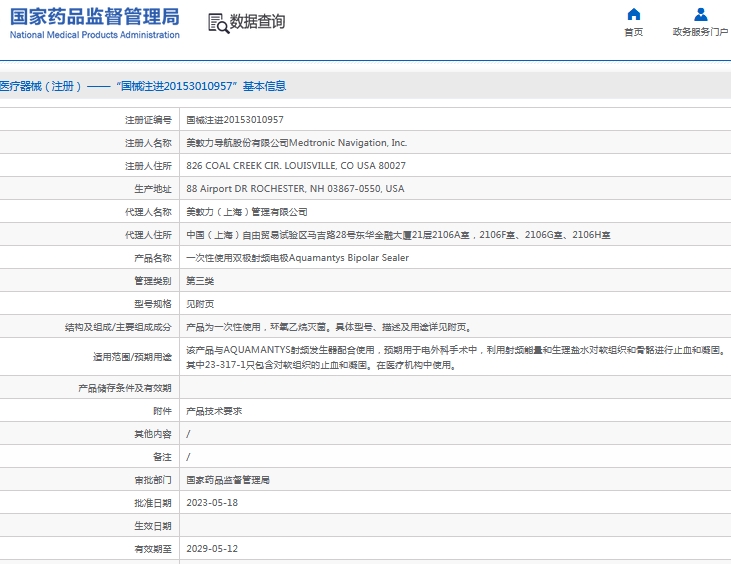Click the 注册人名称 row label

[148, 143]
